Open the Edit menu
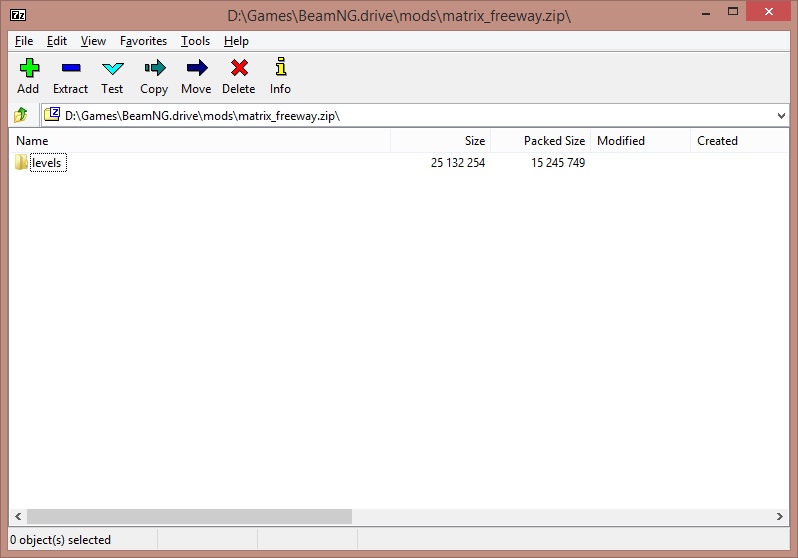This screenshot has width=798, height=558. pyautogui.click(x=56, y=41)
